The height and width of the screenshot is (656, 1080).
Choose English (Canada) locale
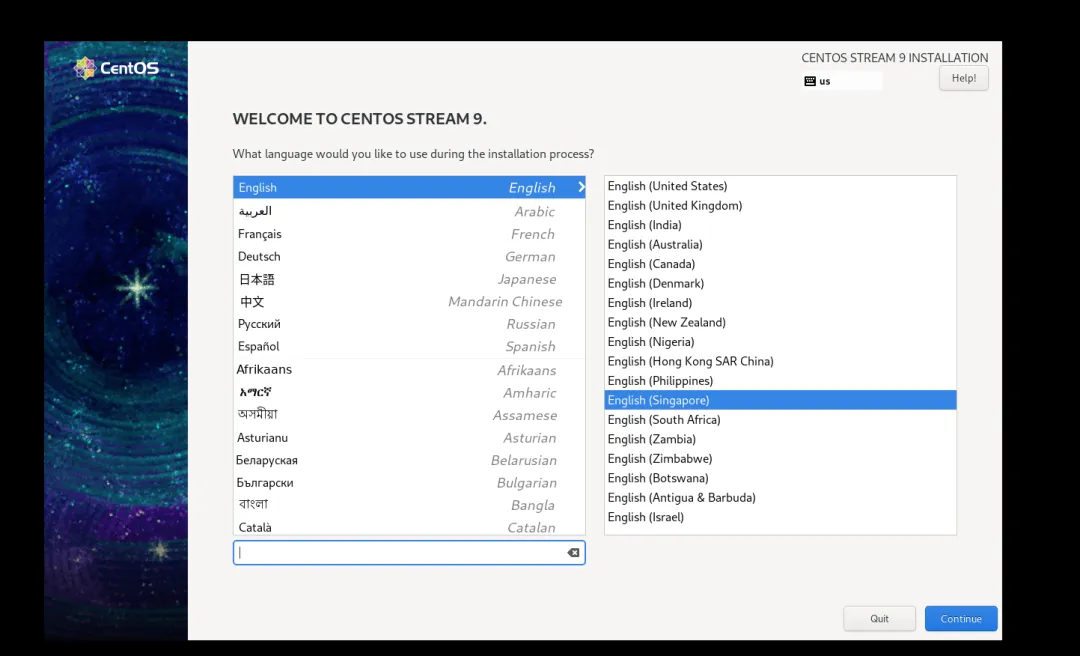[780, 264]
